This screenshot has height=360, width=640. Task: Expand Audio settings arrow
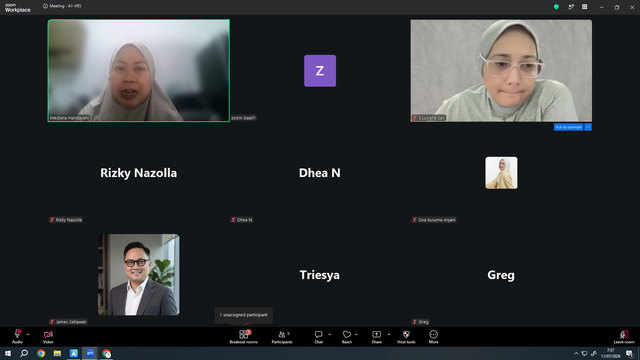pyautogui.click(x=28, y=334)
